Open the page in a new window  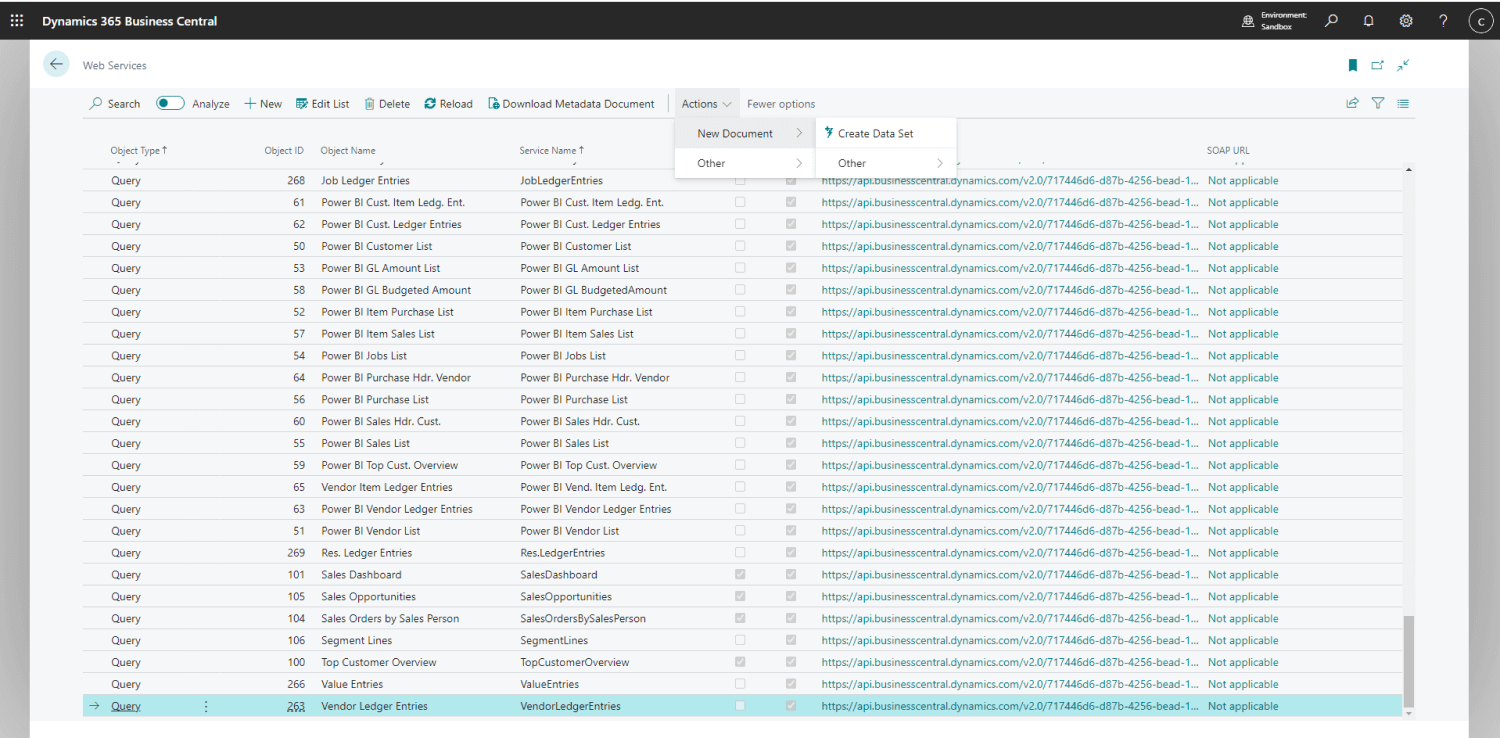coord(1377,65)
